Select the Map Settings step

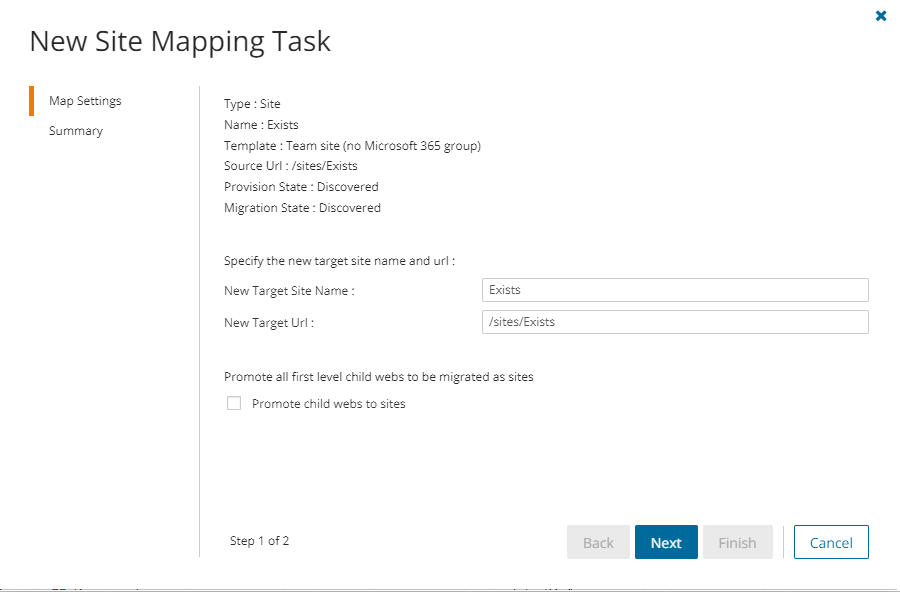tap(85, 101)
